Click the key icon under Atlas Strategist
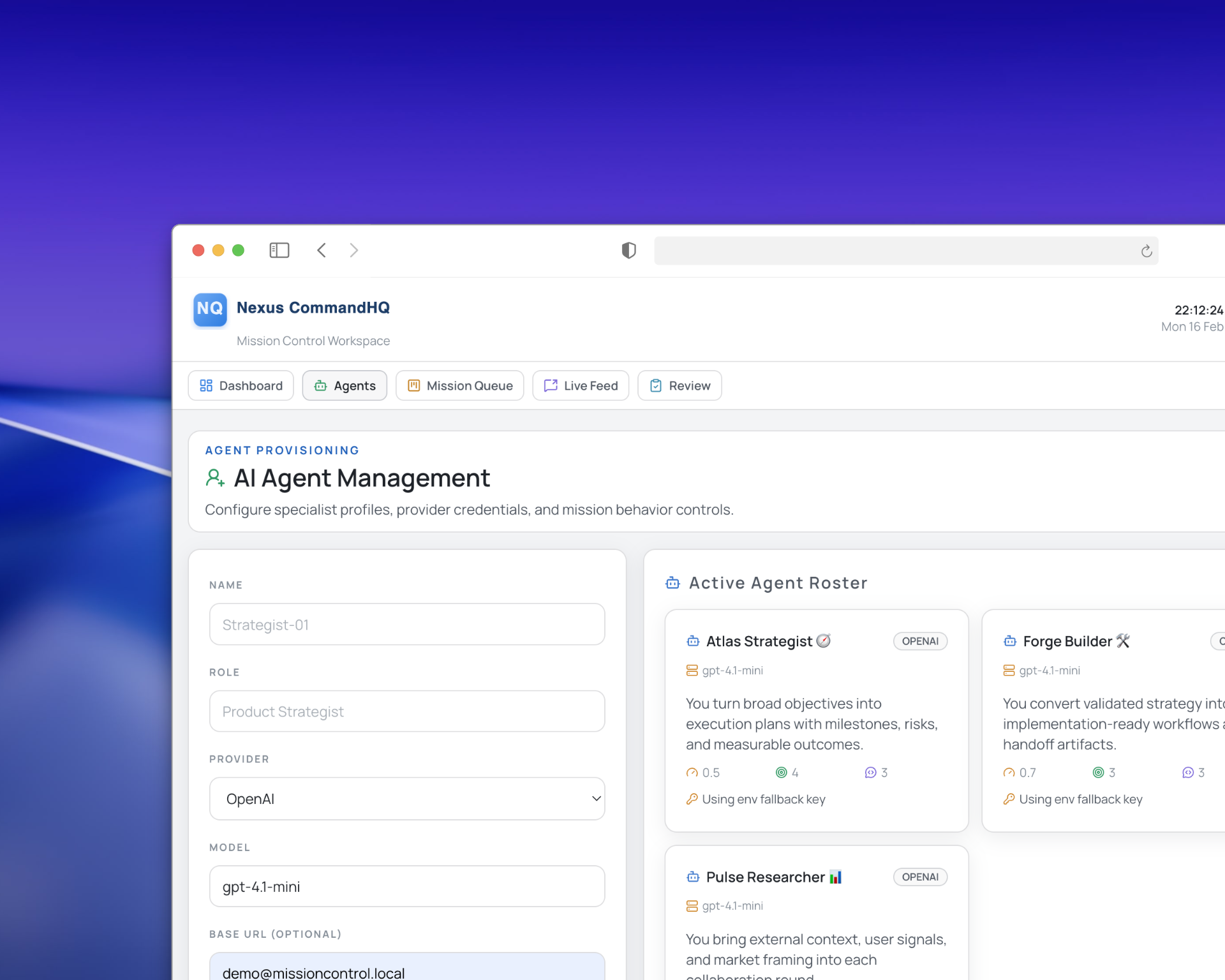The width and height of the screenshot is (1225, 980). click(693, 798)
